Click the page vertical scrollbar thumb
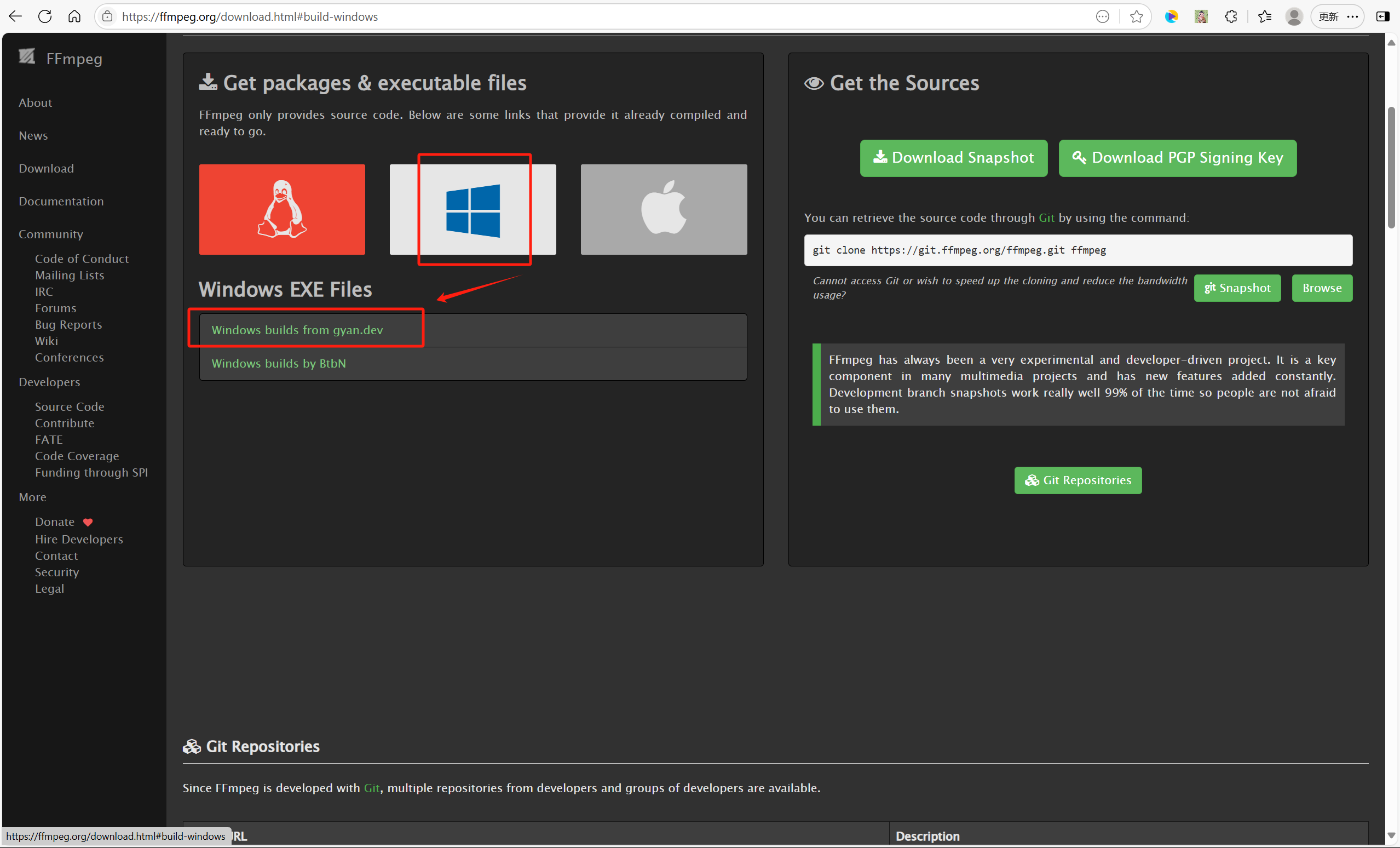 (x=1391, y=168)
